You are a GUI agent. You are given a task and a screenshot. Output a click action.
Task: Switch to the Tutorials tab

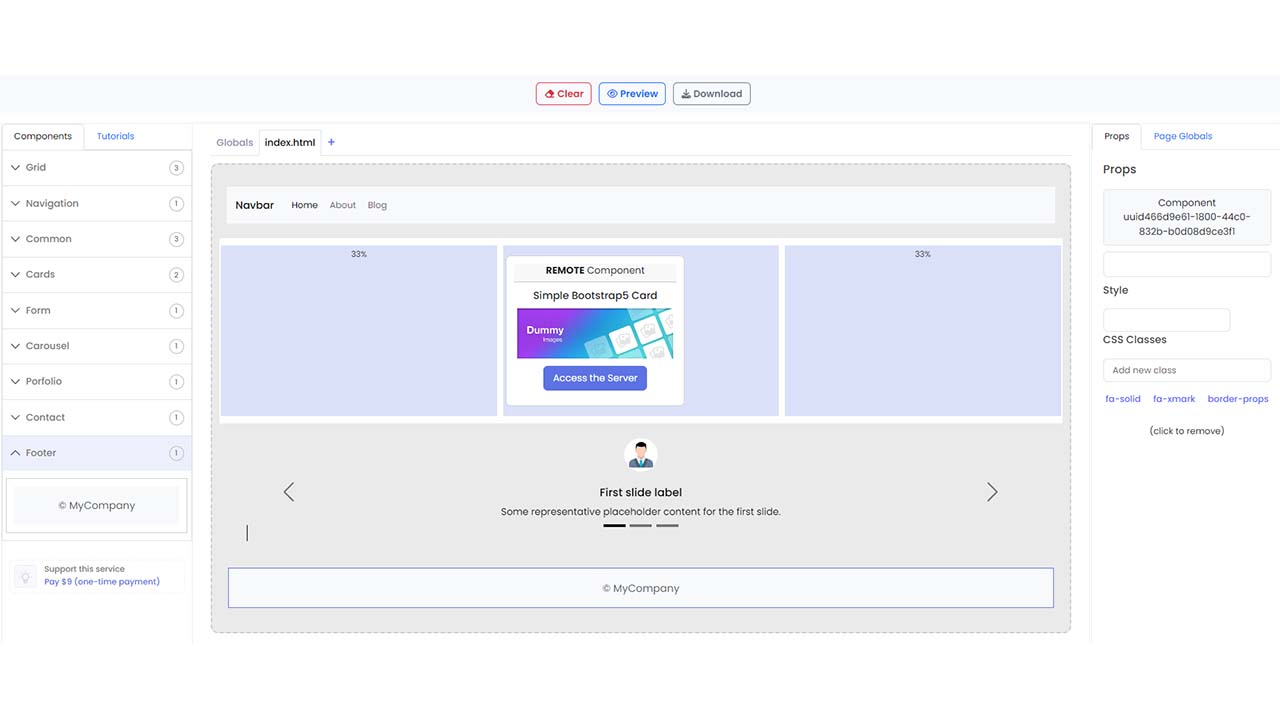tap(115, 136)
